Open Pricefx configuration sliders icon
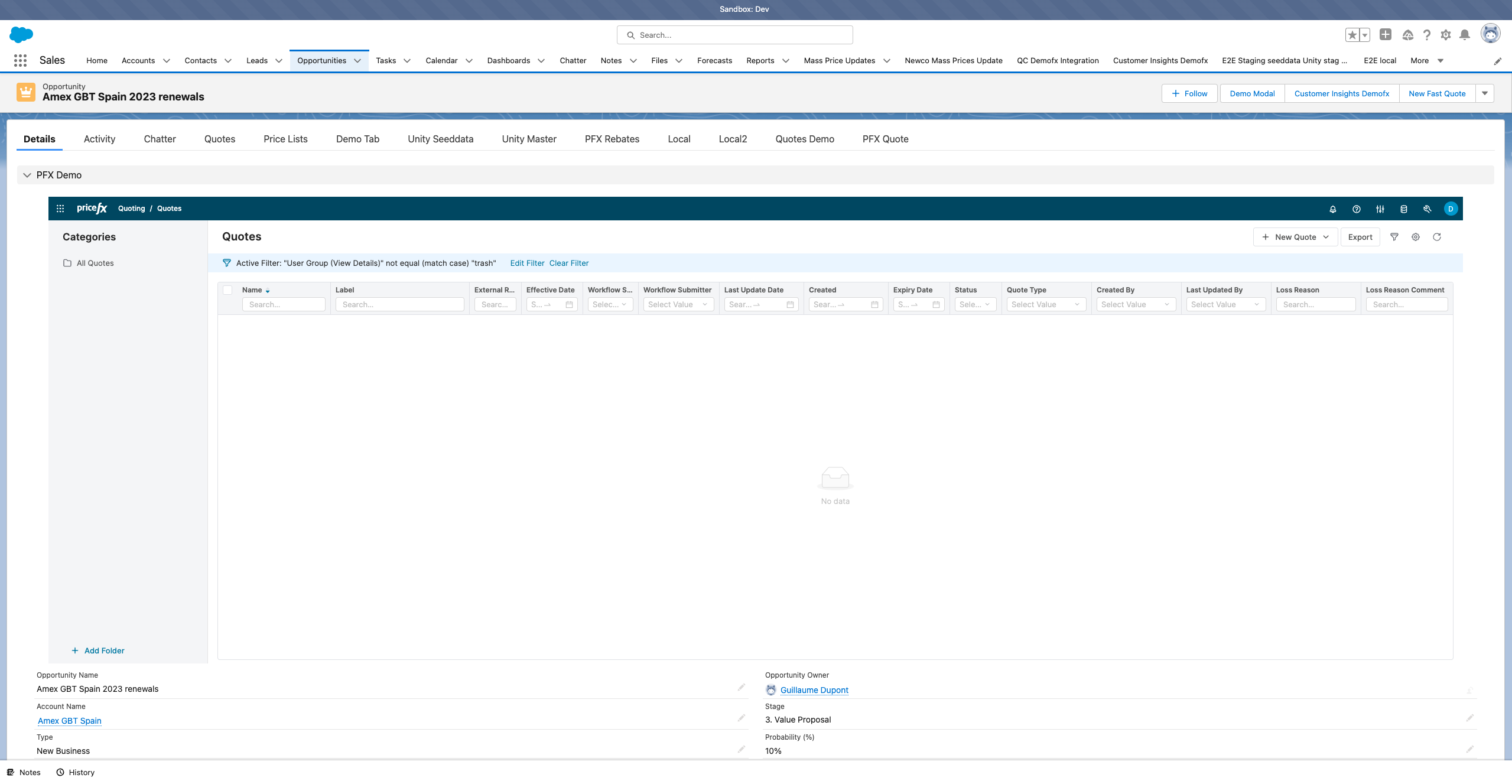This screenshot has width=1512, height=784. [1380, 209]
